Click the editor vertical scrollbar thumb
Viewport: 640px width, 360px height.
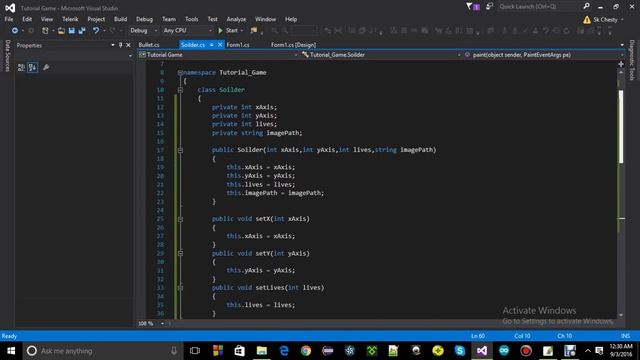coord(621,127)
